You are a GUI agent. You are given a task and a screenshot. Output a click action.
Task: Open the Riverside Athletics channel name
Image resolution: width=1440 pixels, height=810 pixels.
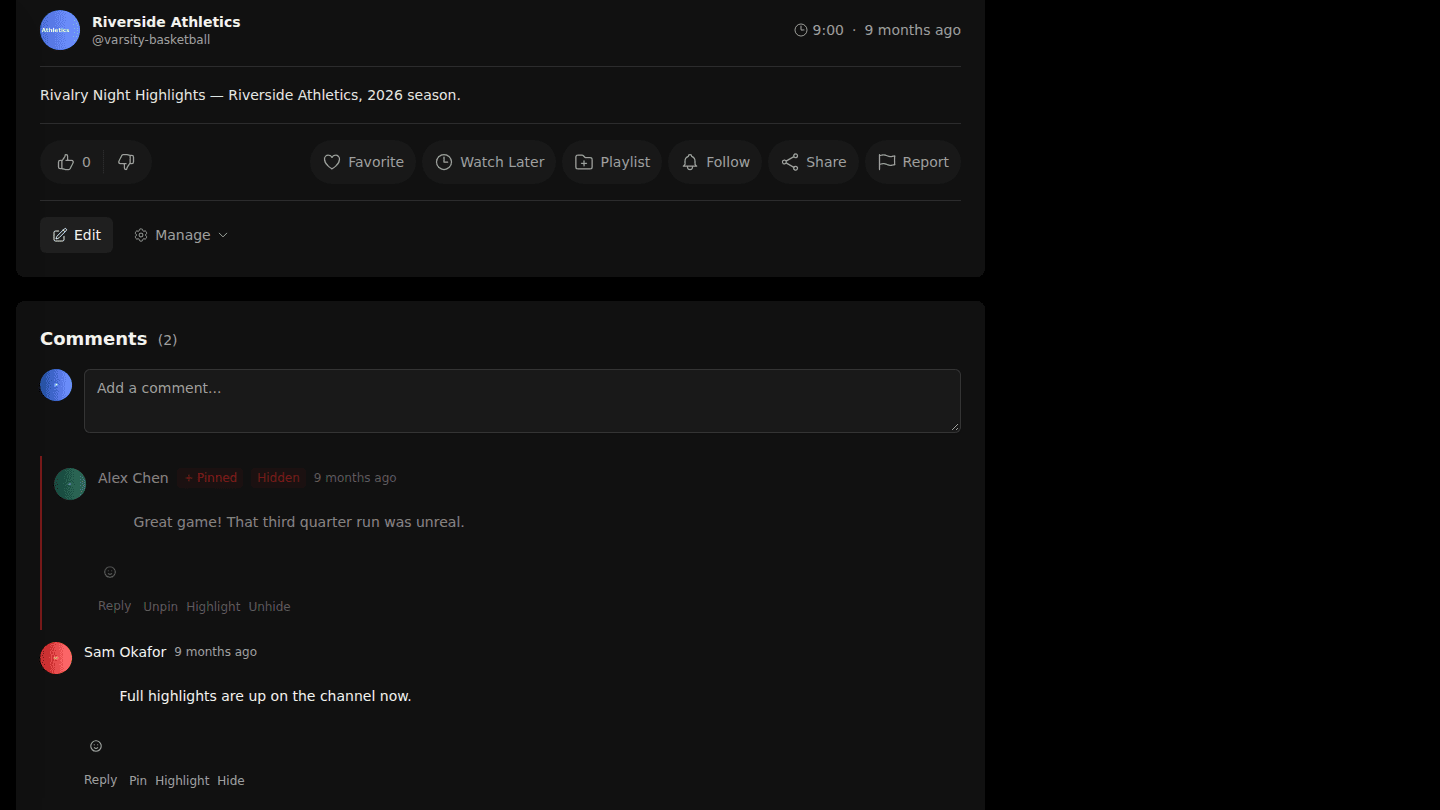coord(166,22)
